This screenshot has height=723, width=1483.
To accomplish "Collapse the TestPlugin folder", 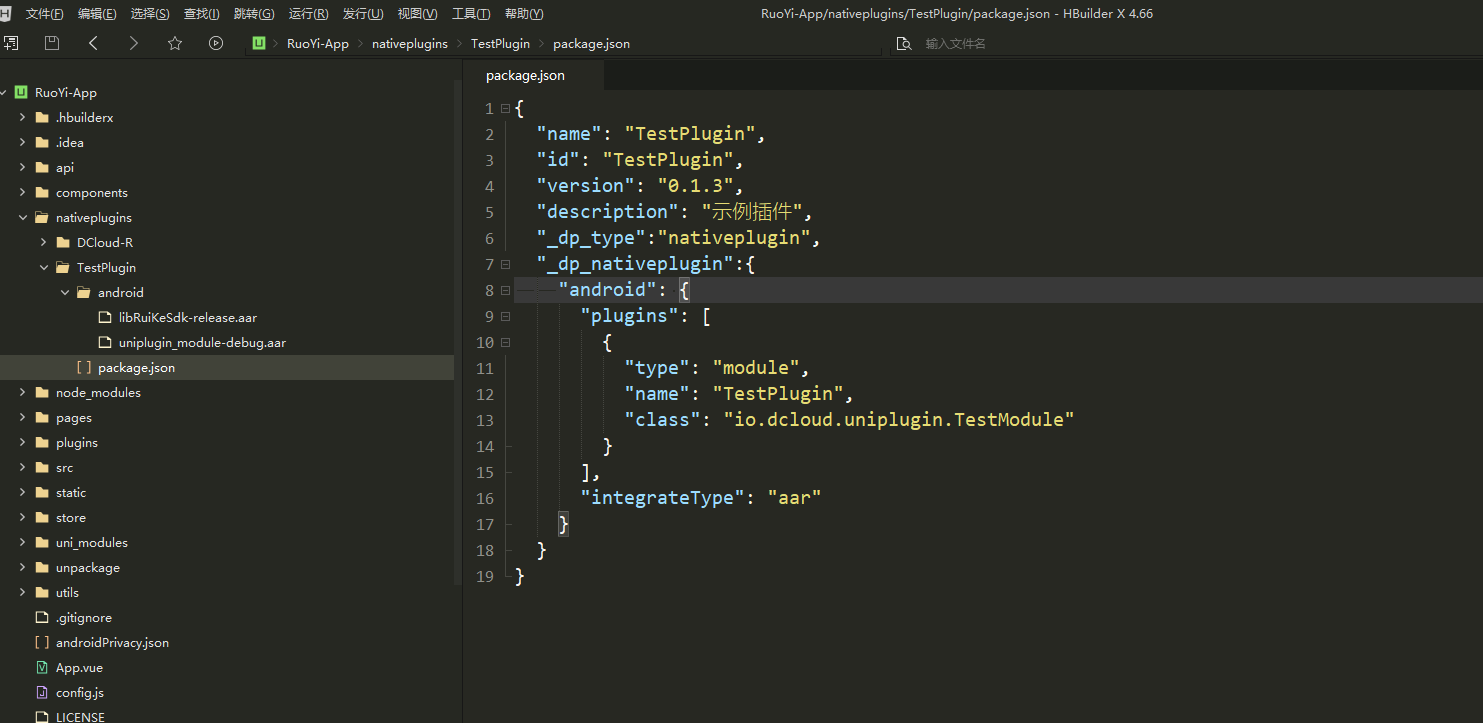I will click(43, 267).
